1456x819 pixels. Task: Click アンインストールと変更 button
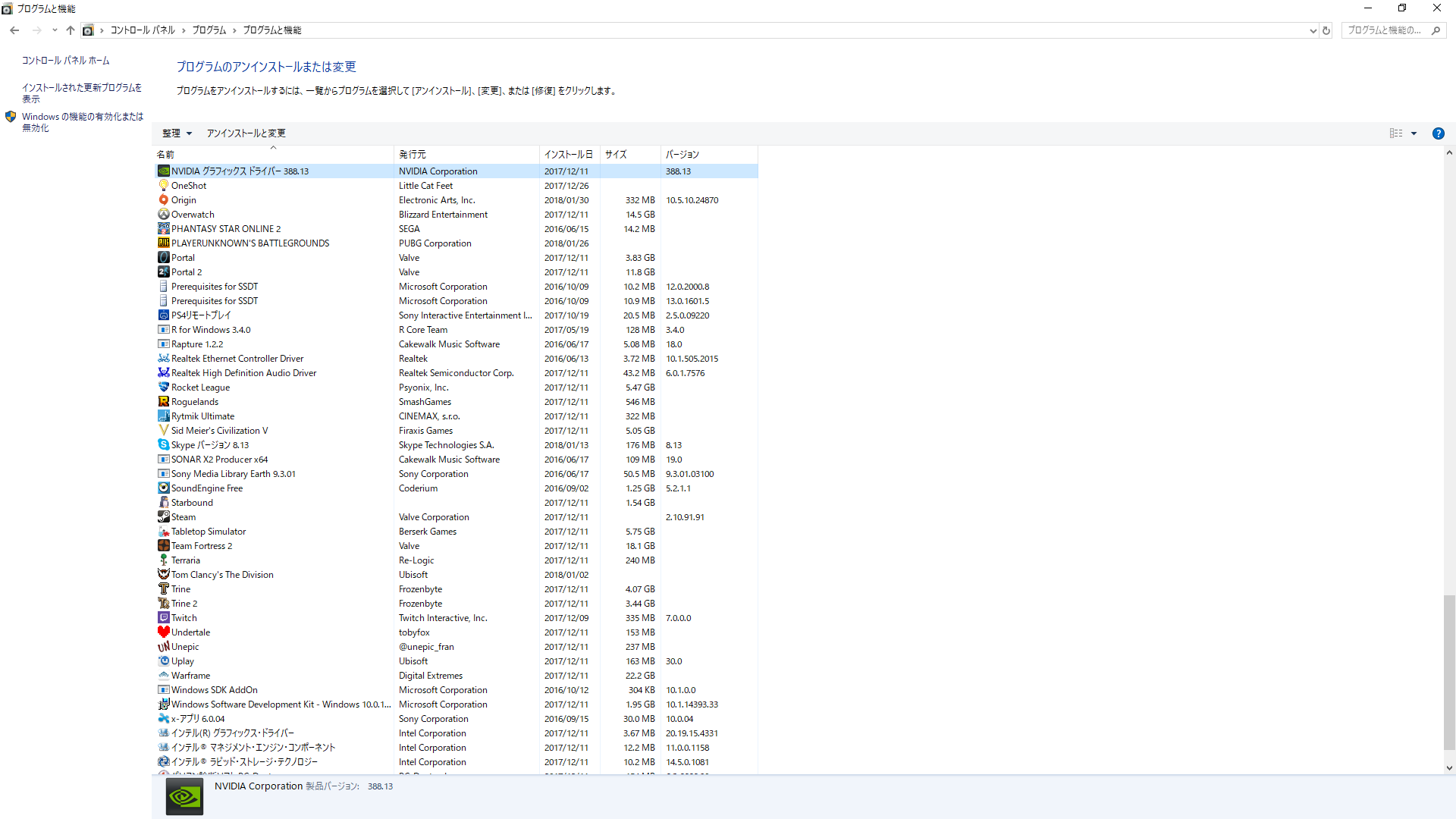click(246, 133)
